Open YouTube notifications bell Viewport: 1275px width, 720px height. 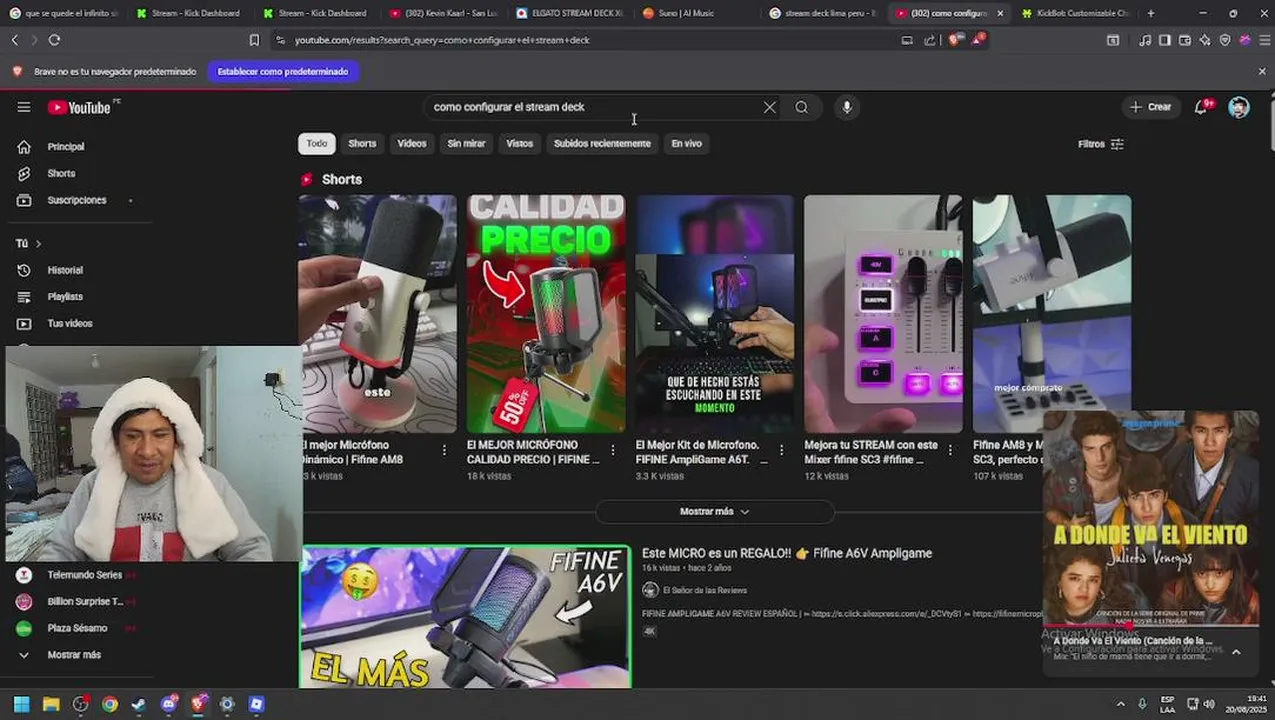(1202, 107)
